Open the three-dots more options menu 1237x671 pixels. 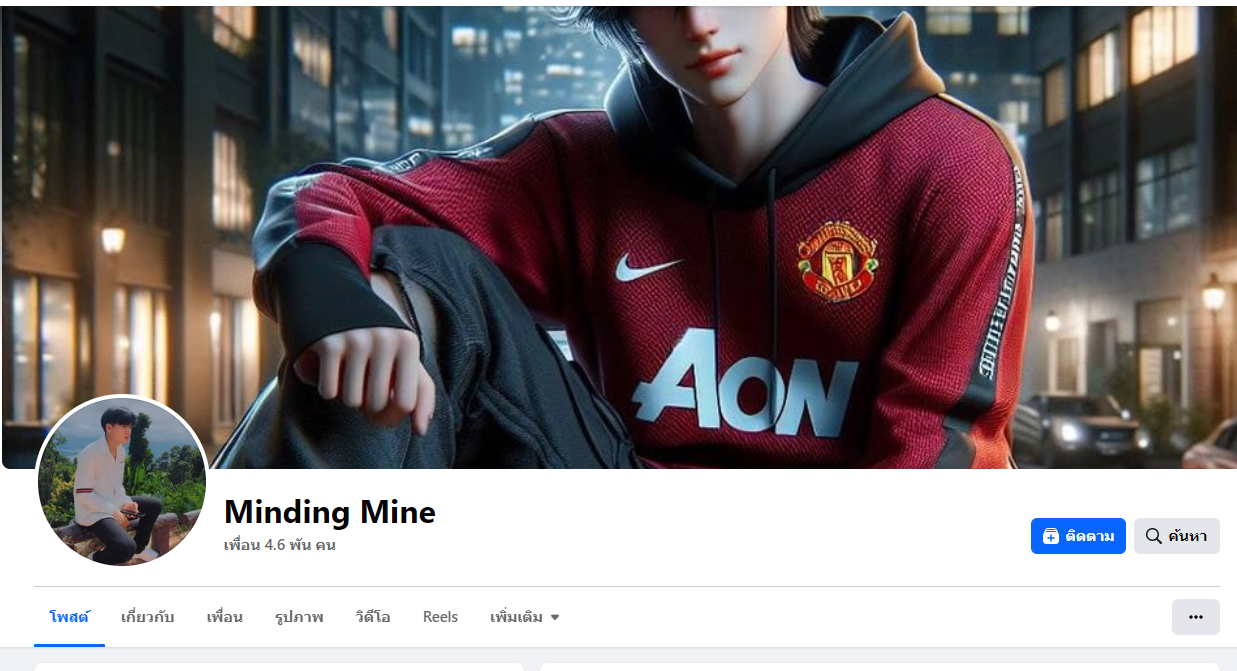[x=1195, y=617]
